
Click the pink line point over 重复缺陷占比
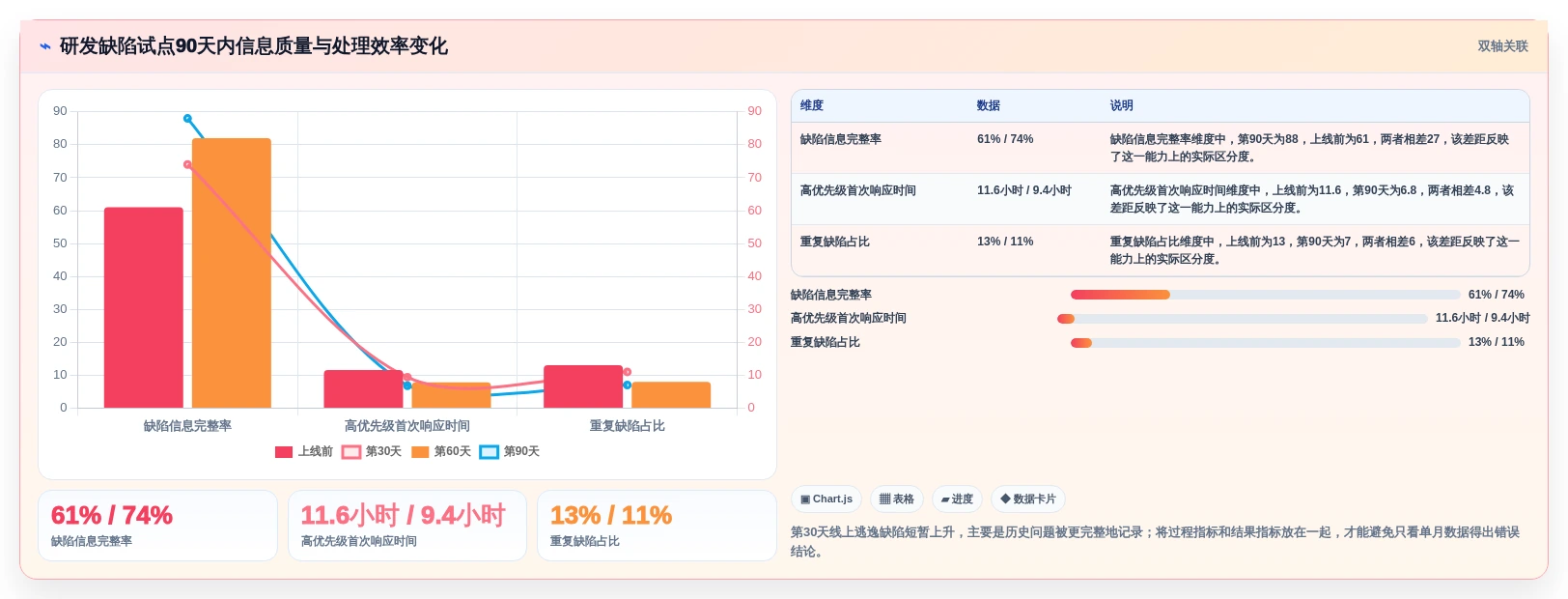click(x=627, y=372)
